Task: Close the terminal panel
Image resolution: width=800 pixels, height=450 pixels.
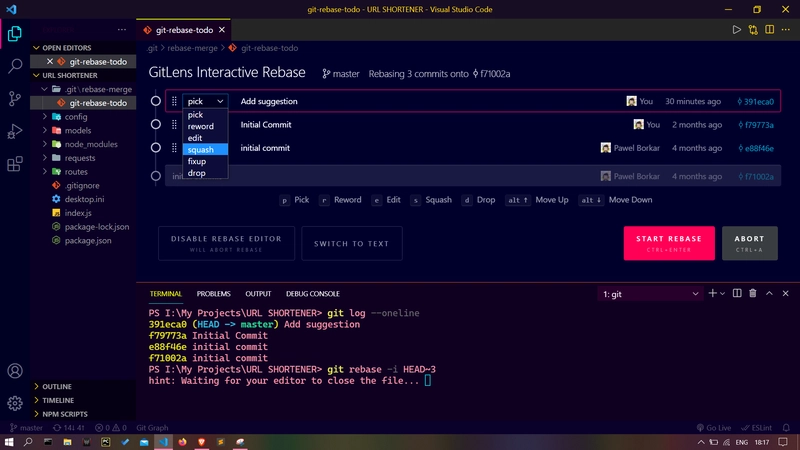Action: click(x=786, y=293)
